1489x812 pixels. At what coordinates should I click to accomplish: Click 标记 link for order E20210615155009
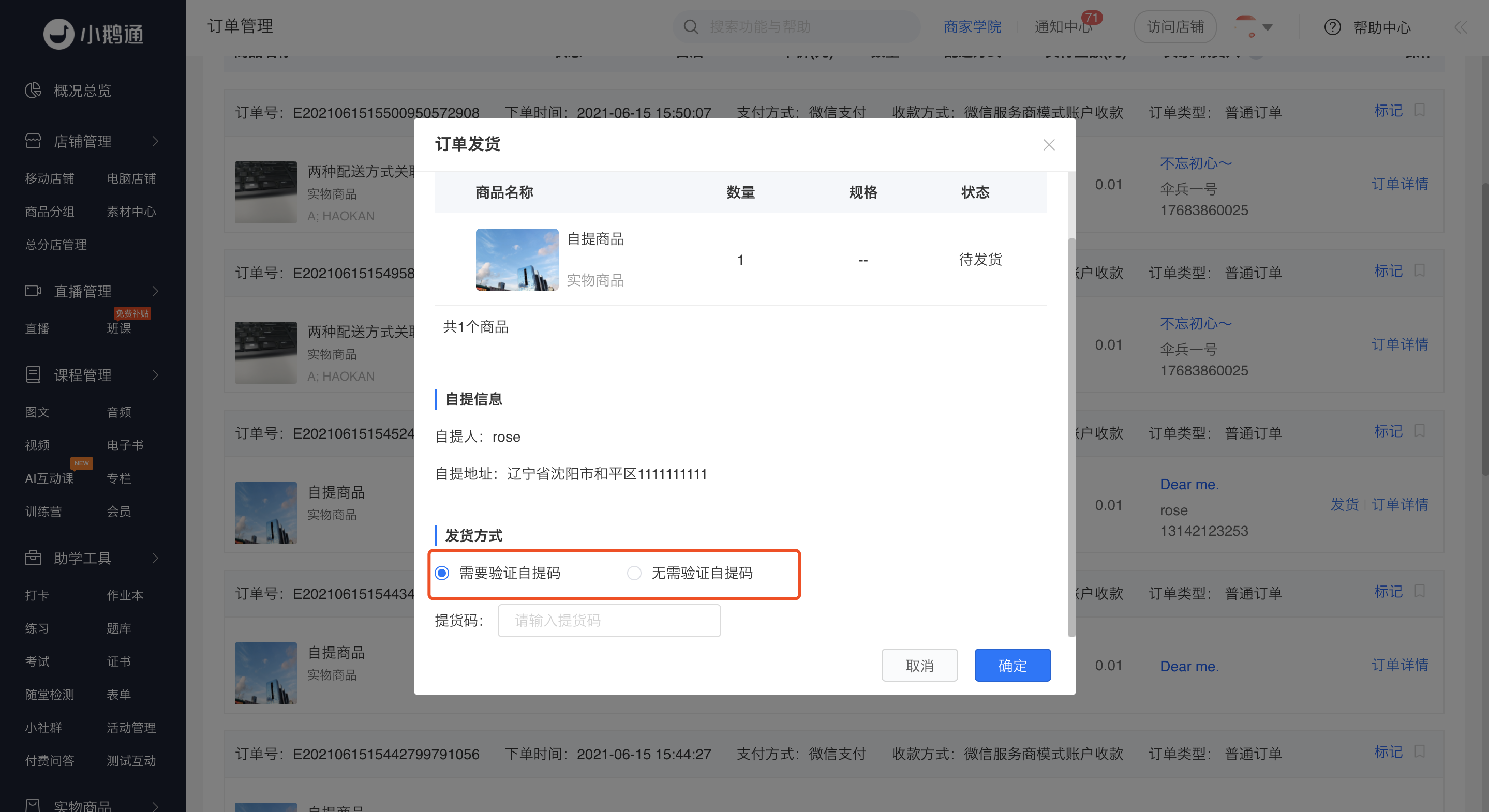click(x=1389, y=110)
